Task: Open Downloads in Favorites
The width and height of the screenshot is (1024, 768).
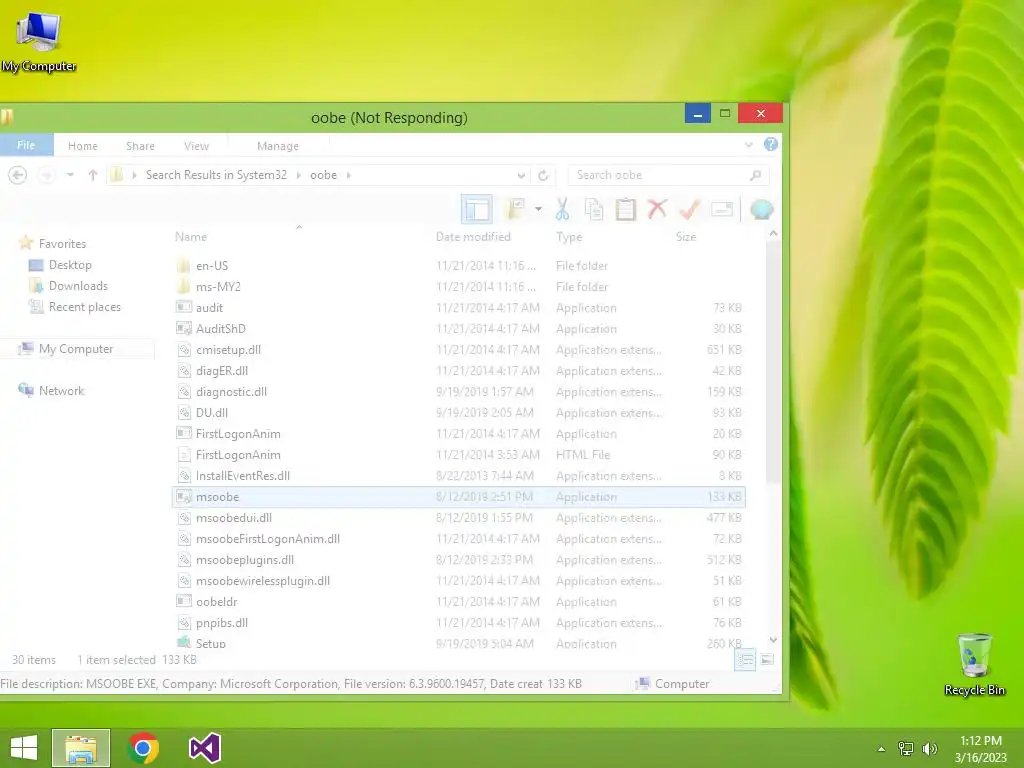Action: [x=78, y=285]
